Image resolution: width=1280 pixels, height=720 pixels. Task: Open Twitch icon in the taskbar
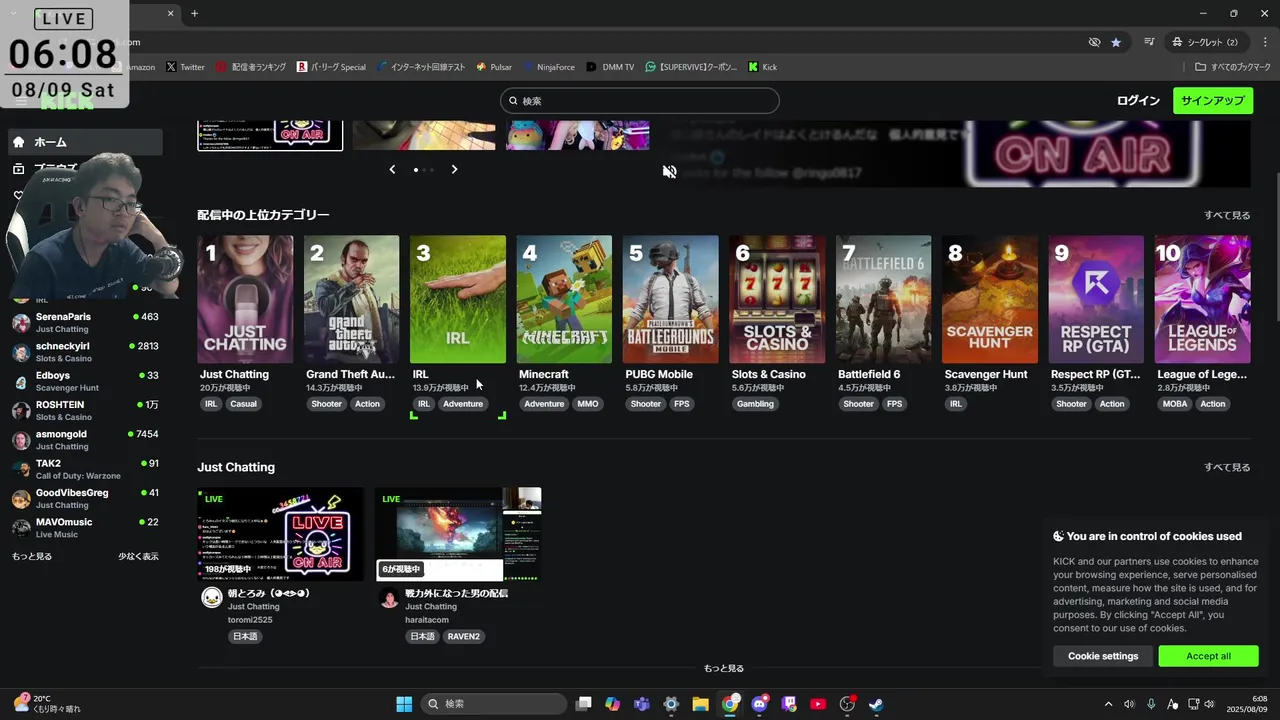789,704
